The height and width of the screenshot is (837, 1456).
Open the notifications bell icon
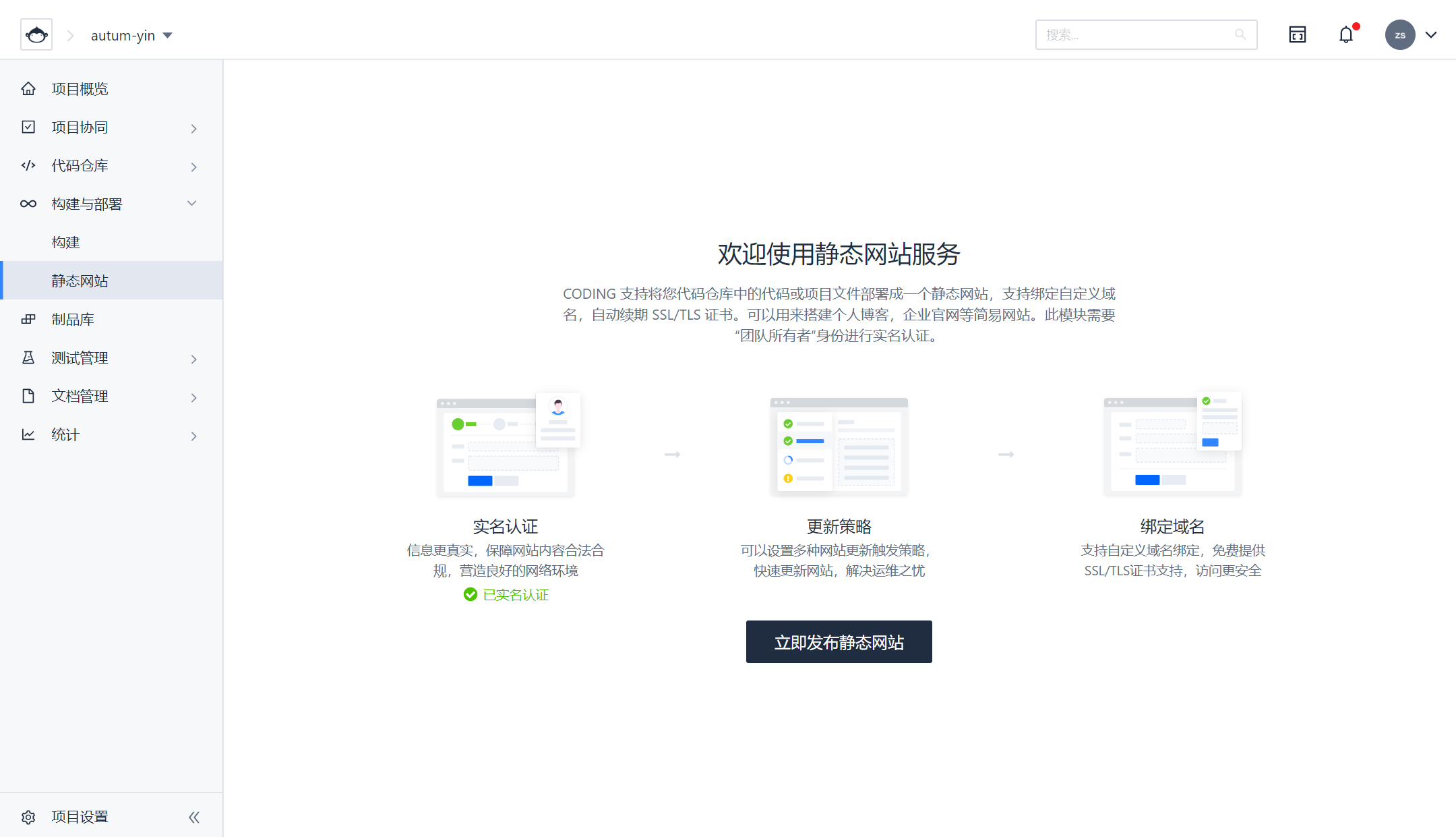[x=1346, y=35]
